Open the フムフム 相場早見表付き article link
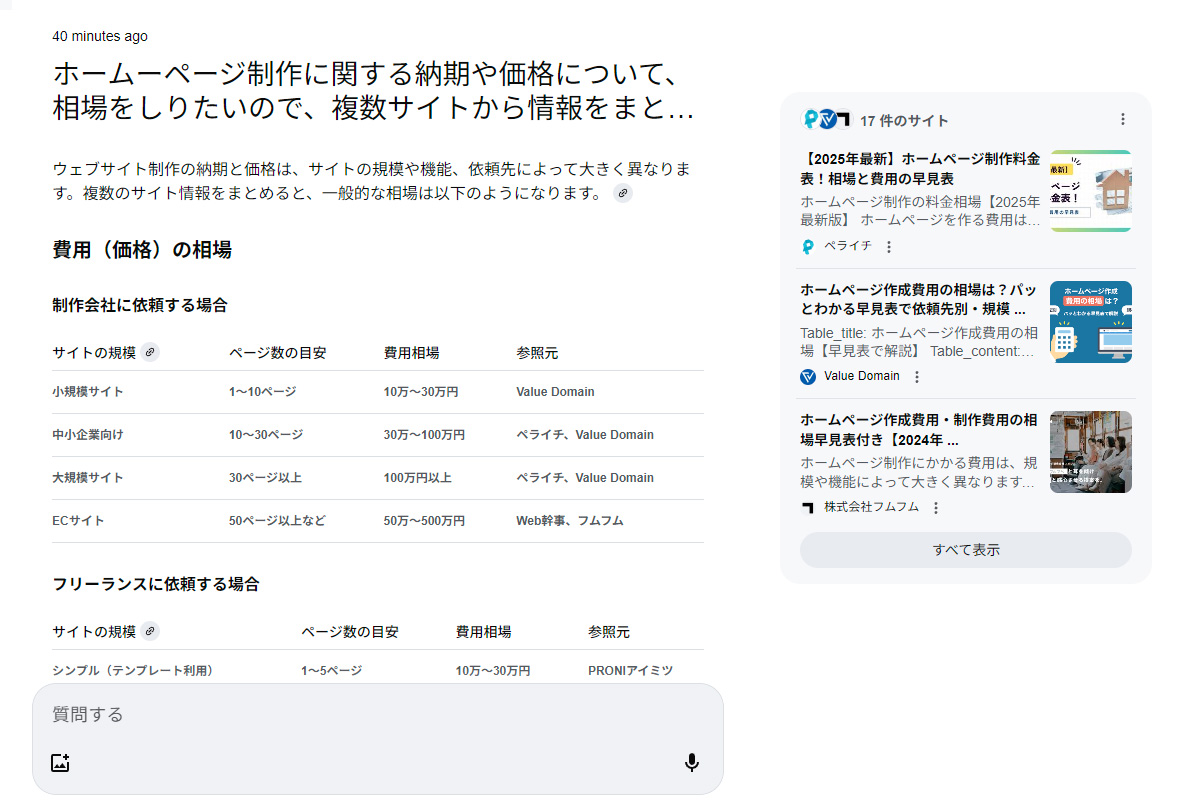Viewport: 1180px width, 800px height. (920, 429)
